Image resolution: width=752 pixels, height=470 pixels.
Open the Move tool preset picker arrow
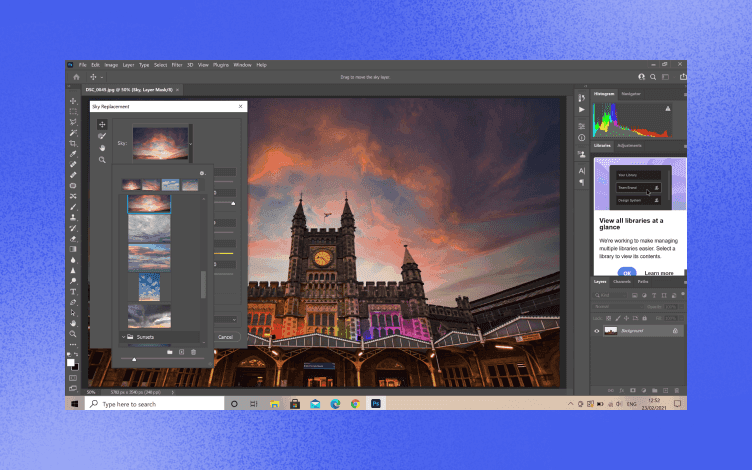point(102,77)
